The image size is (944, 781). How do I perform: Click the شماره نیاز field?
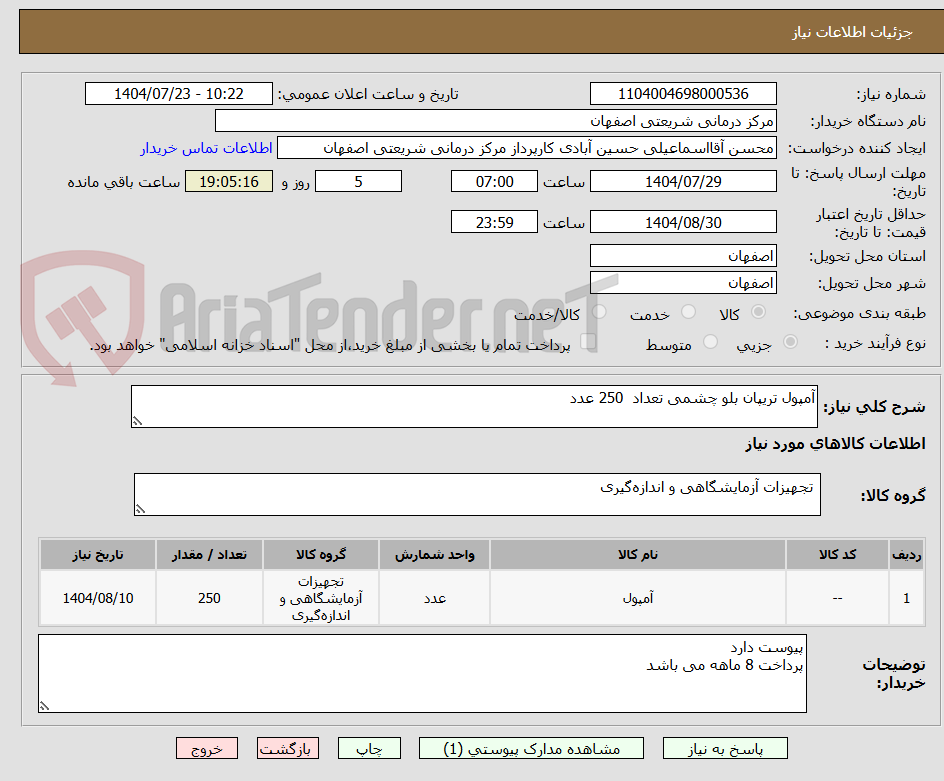[683, 93]
